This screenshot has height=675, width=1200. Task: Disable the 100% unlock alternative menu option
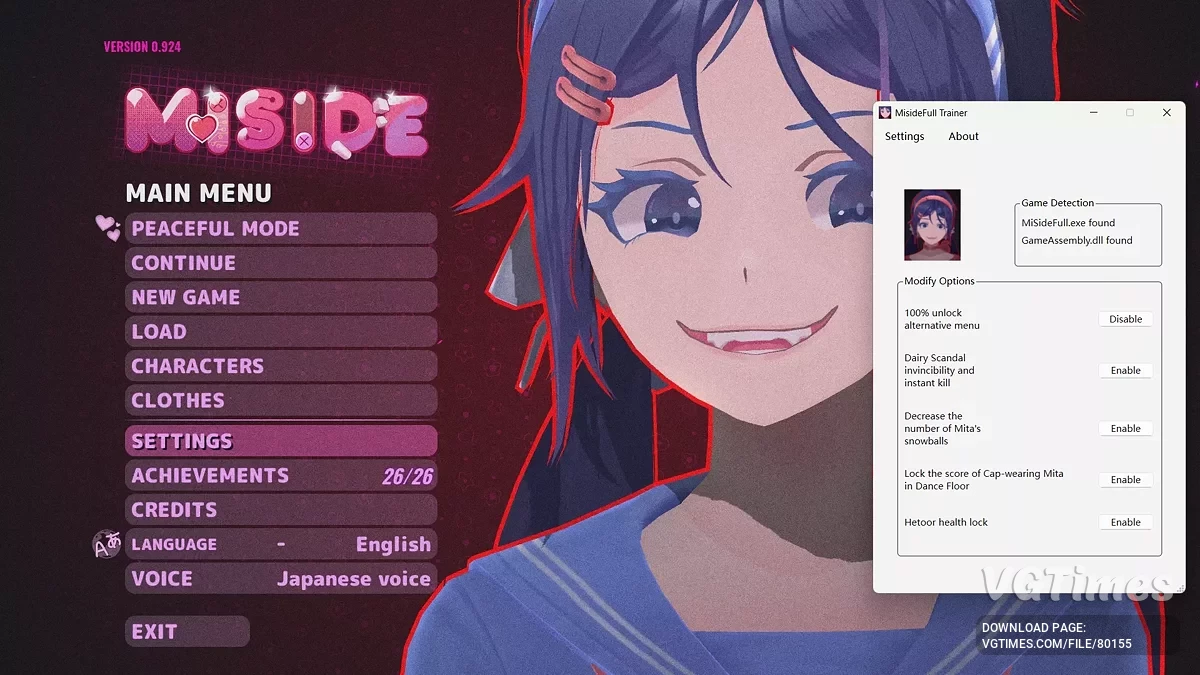(1125, 319)
